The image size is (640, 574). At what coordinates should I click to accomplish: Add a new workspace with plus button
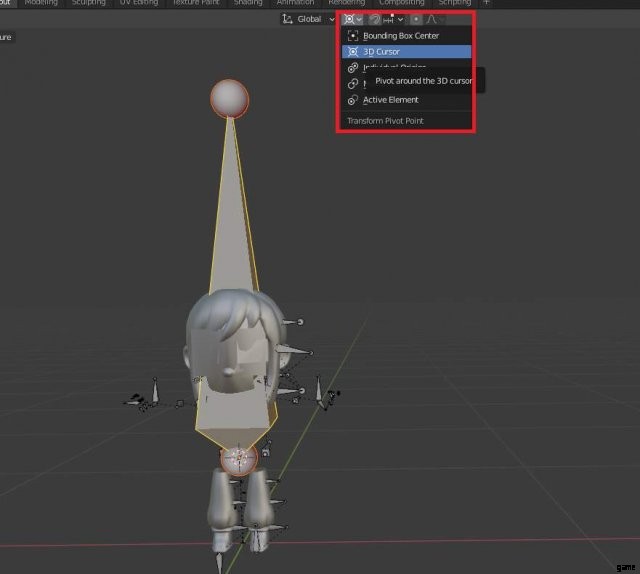click(487, 3)
